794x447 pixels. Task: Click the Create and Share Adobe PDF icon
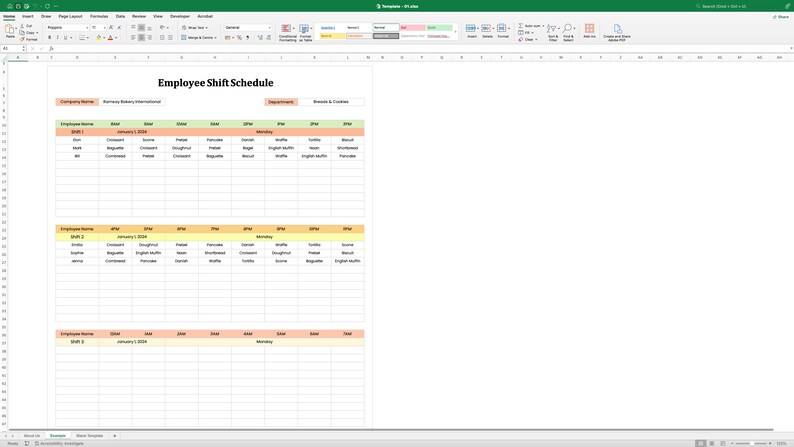click(x=617, y=28)
